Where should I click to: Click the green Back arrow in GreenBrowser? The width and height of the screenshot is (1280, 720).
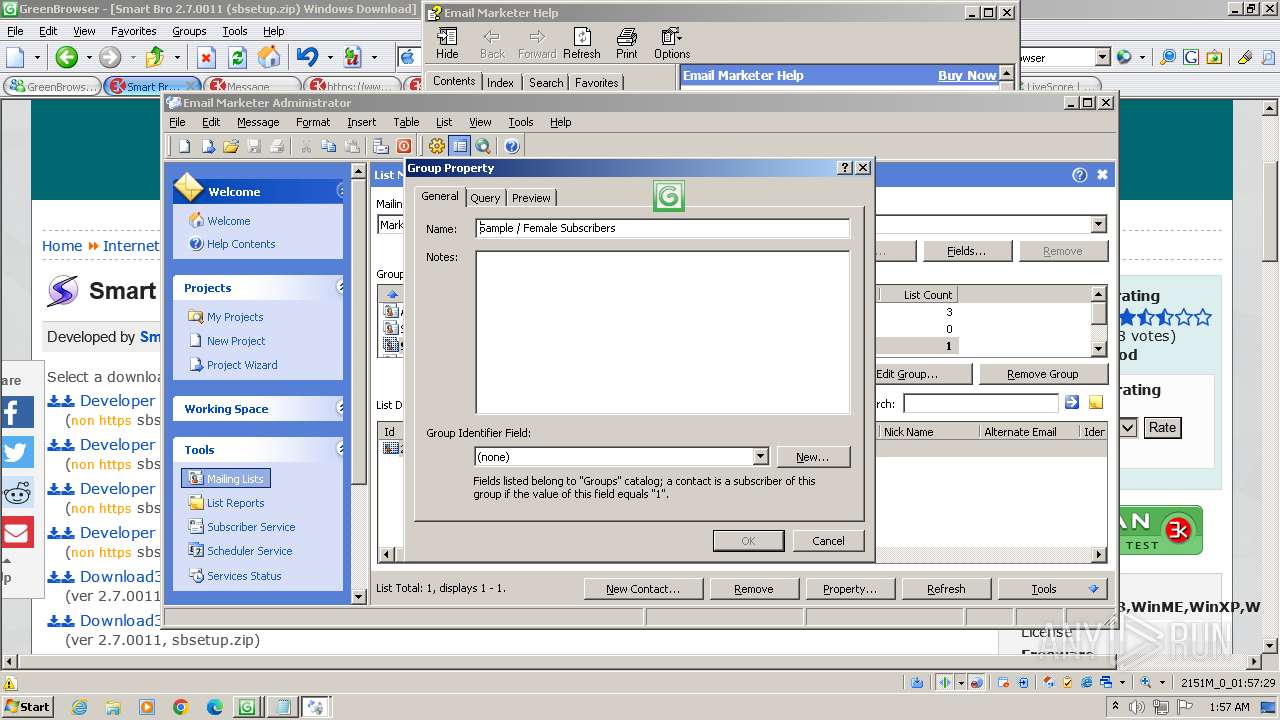(x=66, y=57)
